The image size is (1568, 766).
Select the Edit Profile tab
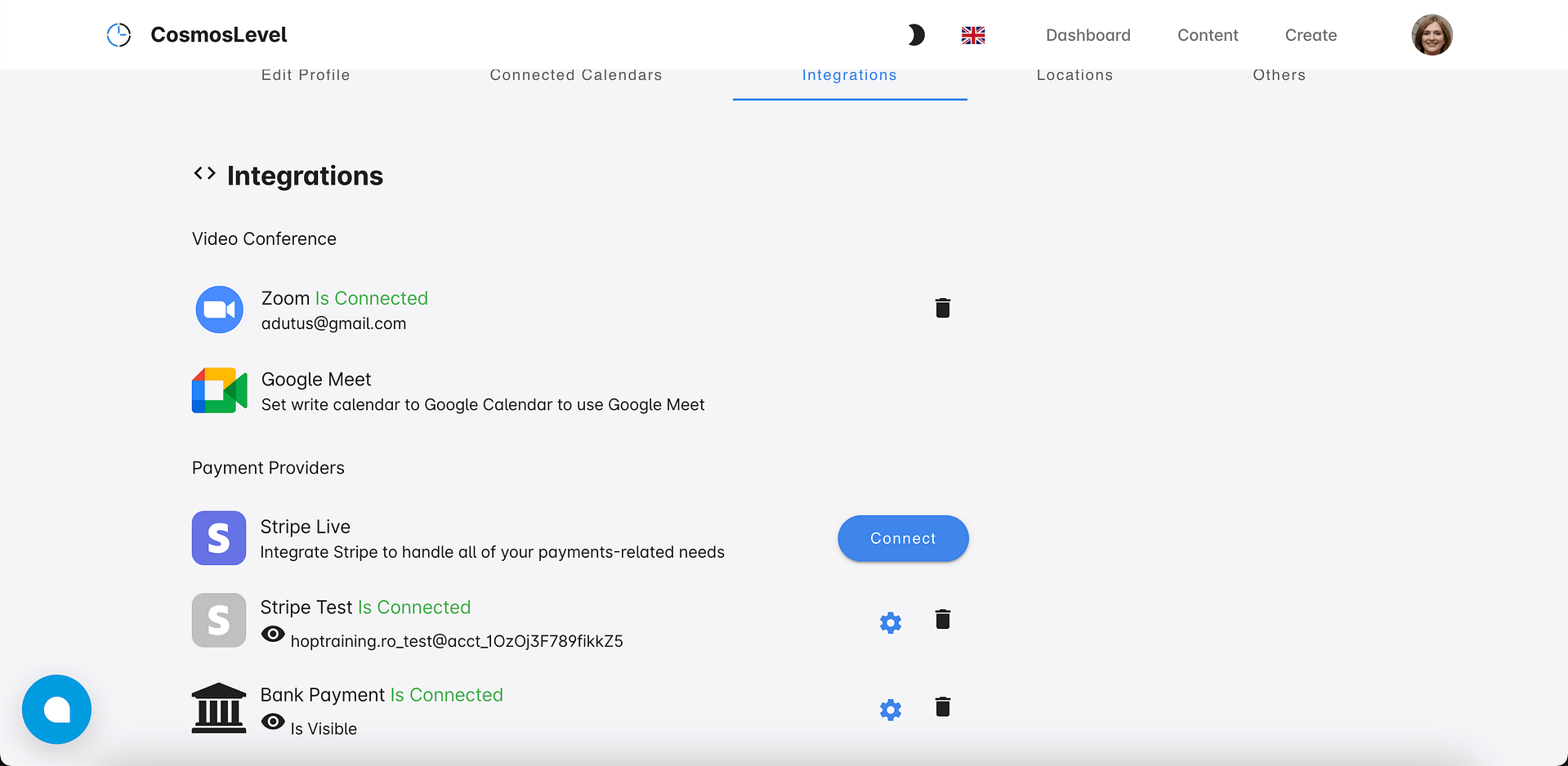coord(306,75)
